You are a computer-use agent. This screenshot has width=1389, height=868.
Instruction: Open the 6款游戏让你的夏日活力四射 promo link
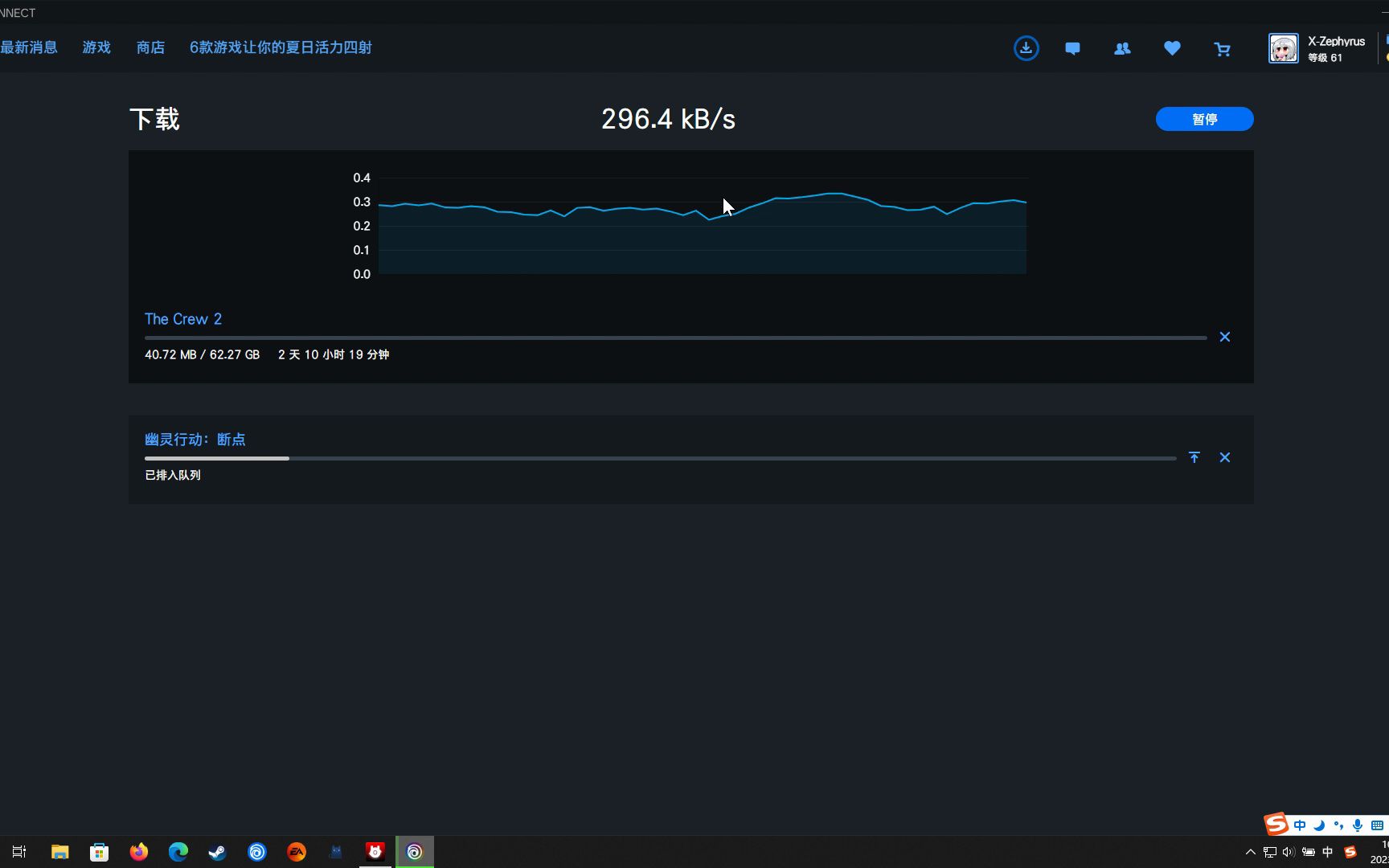[x=281, y=47]
